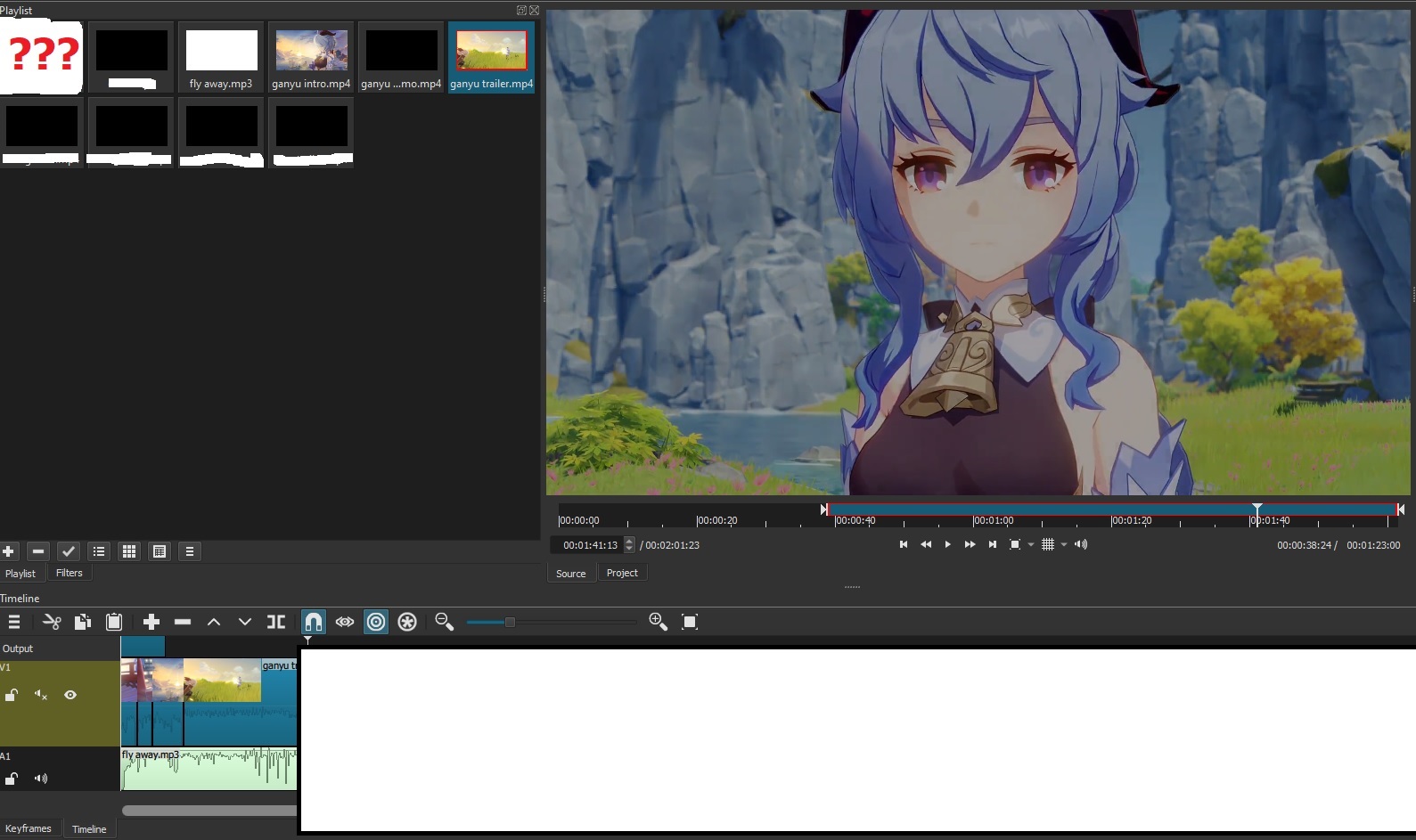Mute the V1 video track

41,695
